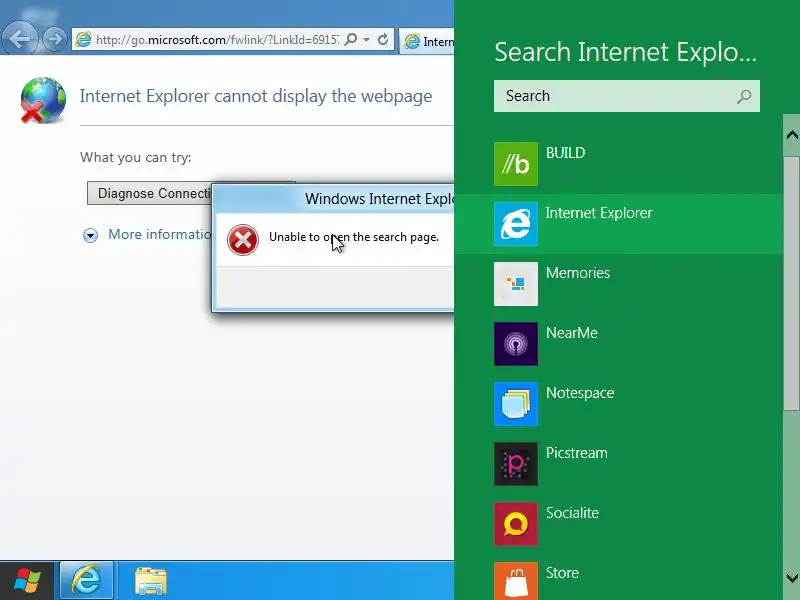The height and width of the screenshot is (600, 800).
Task: Select the Socialite app icon
Action: [516, 524]
